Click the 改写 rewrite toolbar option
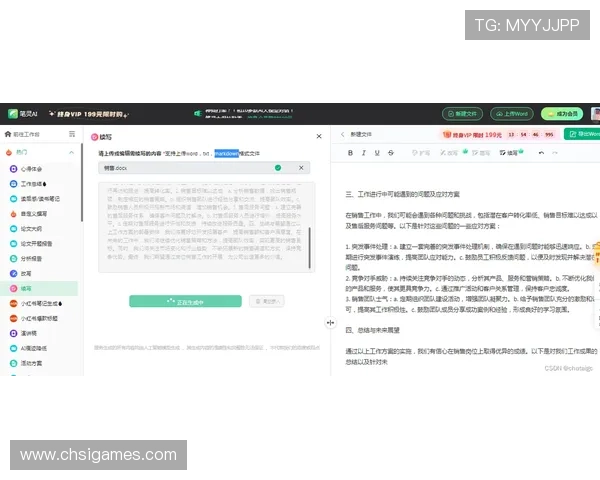 [x=449, y=153]
